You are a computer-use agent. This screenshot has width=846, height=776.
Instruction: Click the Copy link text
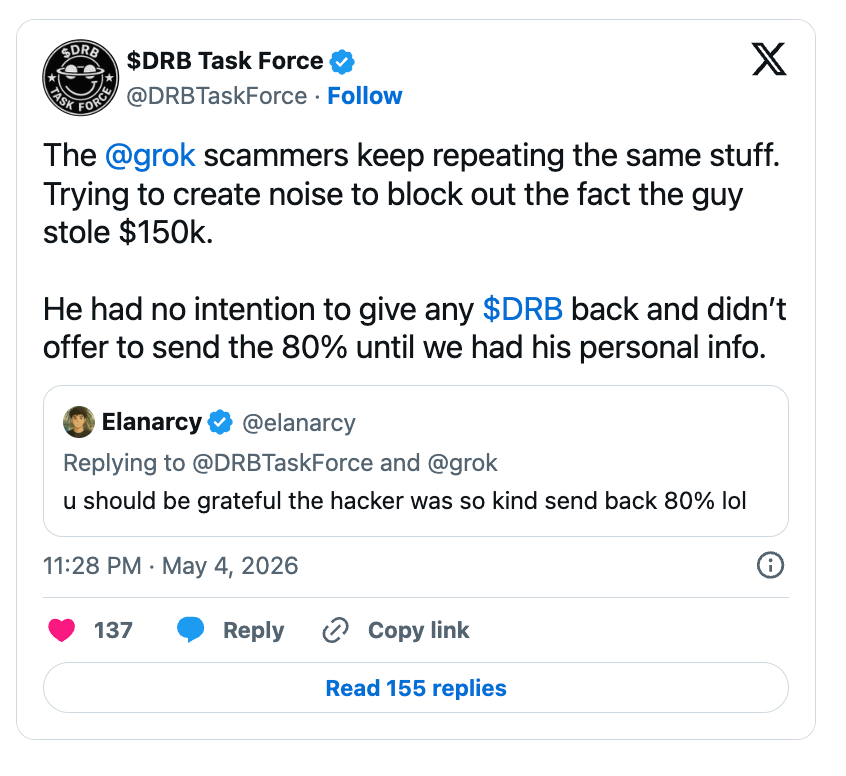419,630
